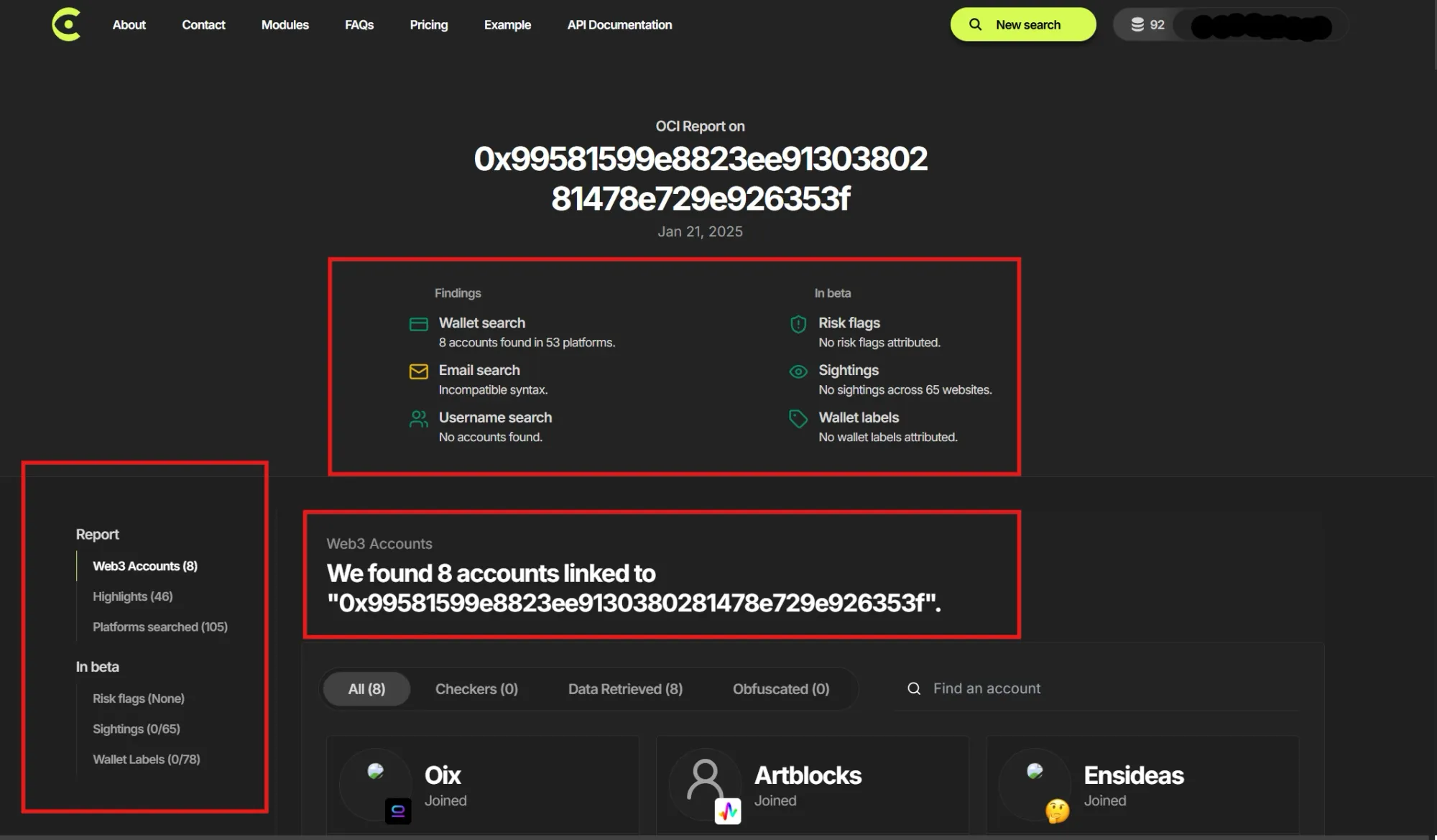Click the Data Retrieved (8) filter
The width and height of the screenshot is (1437, 840).
tap(625, 688)
